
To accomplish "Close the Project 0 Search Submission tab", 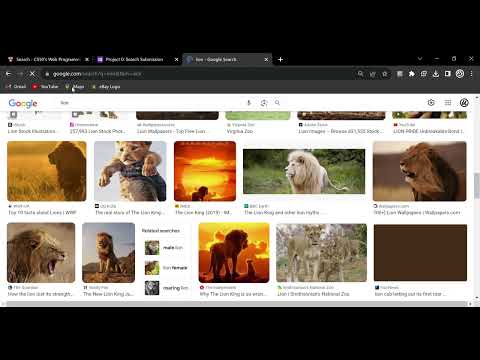I will click(177, 59).
